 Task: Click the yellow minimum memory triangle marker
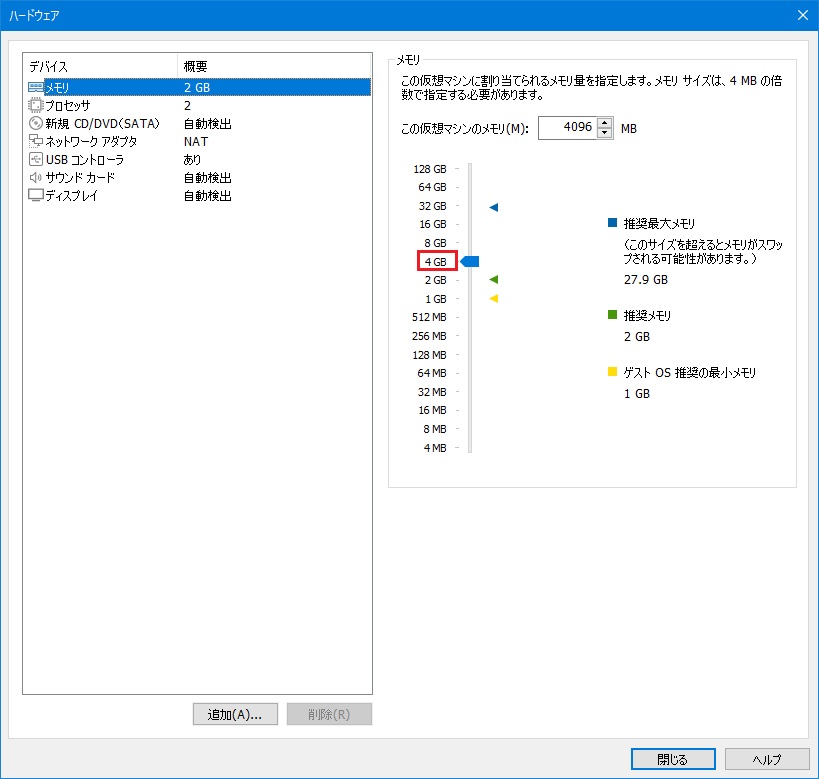pos(494,298)
